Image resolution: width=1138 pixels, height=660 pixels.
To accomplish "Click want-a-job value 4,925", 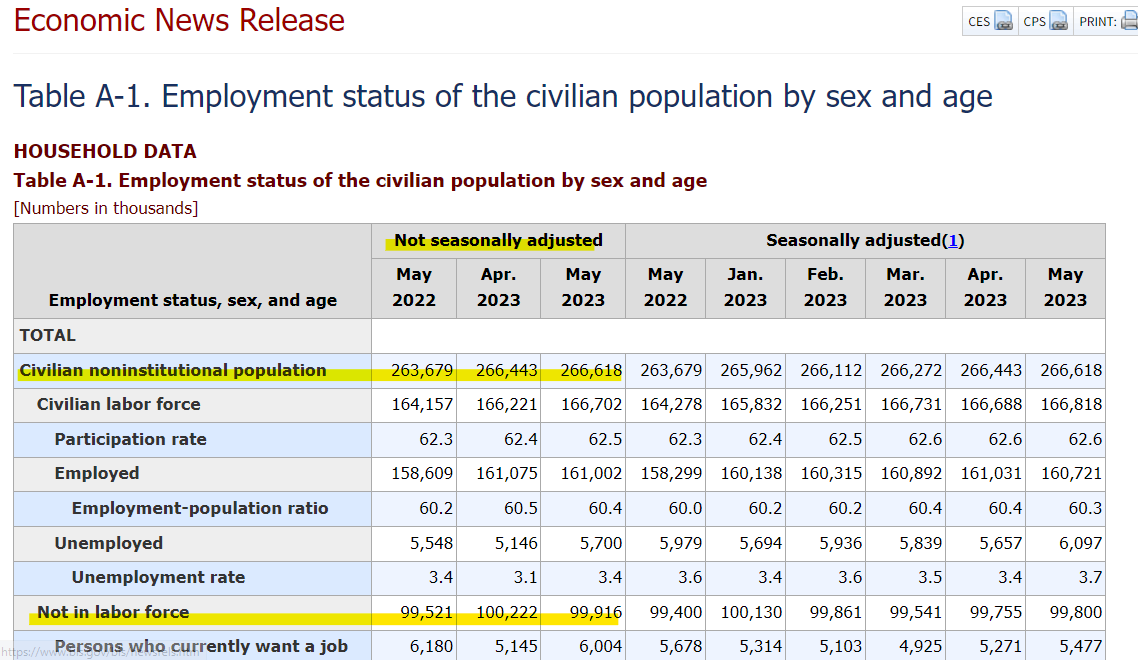I will click(x=920, y=646).
